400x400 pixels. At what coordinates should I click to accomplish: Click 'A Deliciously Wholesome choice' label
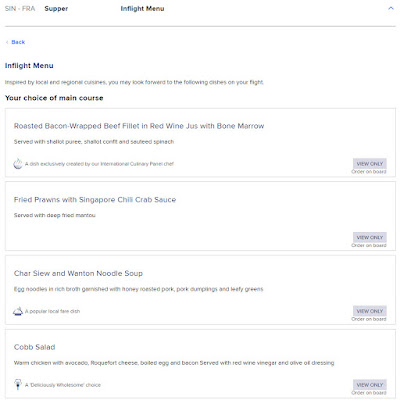click(x=63, y=385)
